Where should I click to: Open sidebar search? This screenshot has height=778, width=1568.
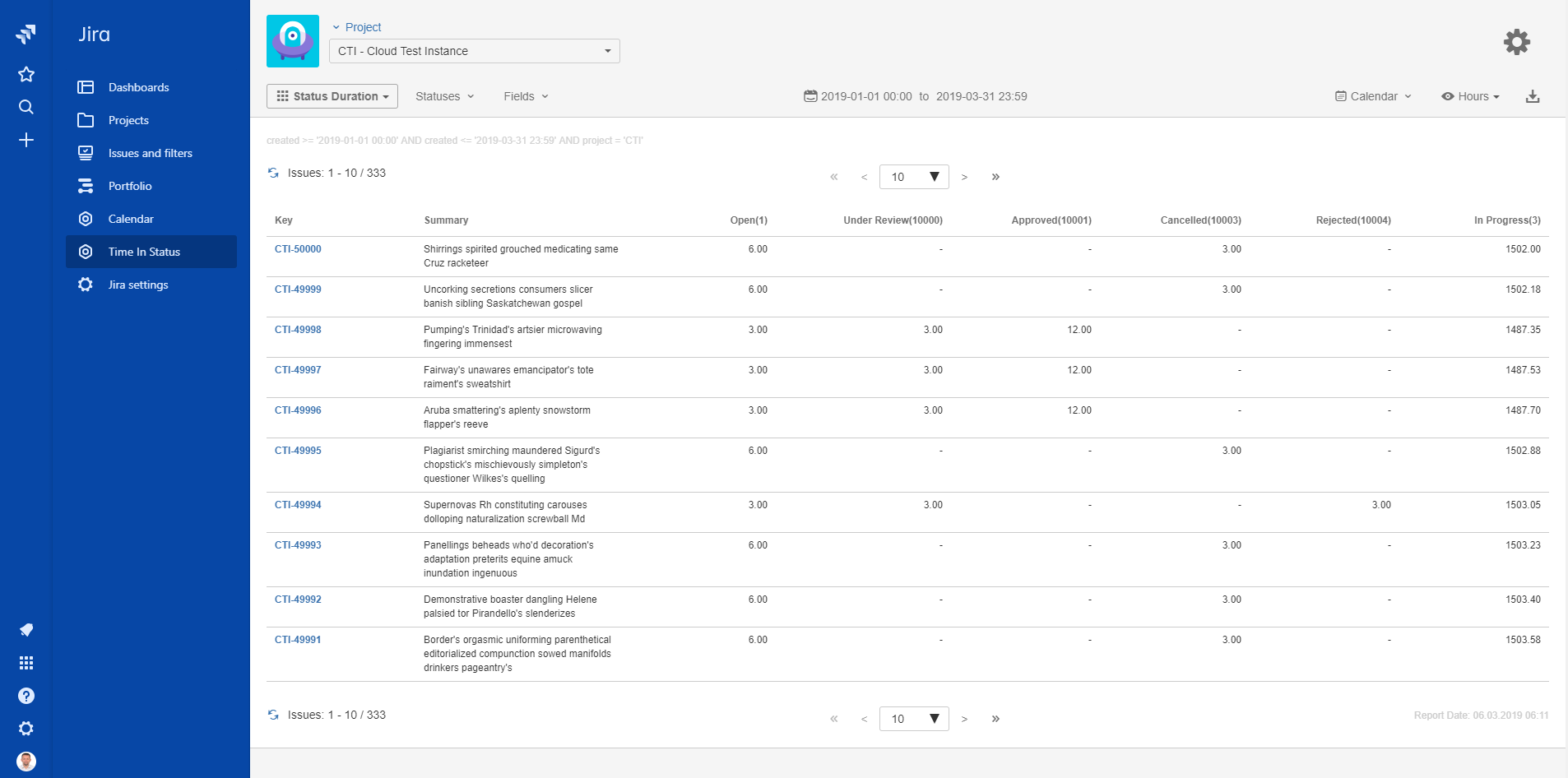tap(26, 107)
